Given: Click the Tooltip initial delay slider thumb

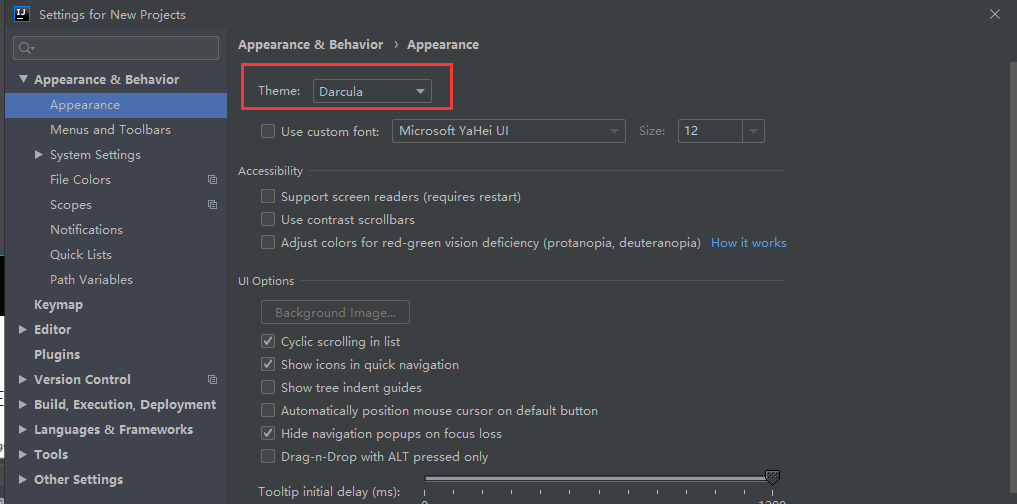Looking at the screenshot, I should (x=772, y=478).
